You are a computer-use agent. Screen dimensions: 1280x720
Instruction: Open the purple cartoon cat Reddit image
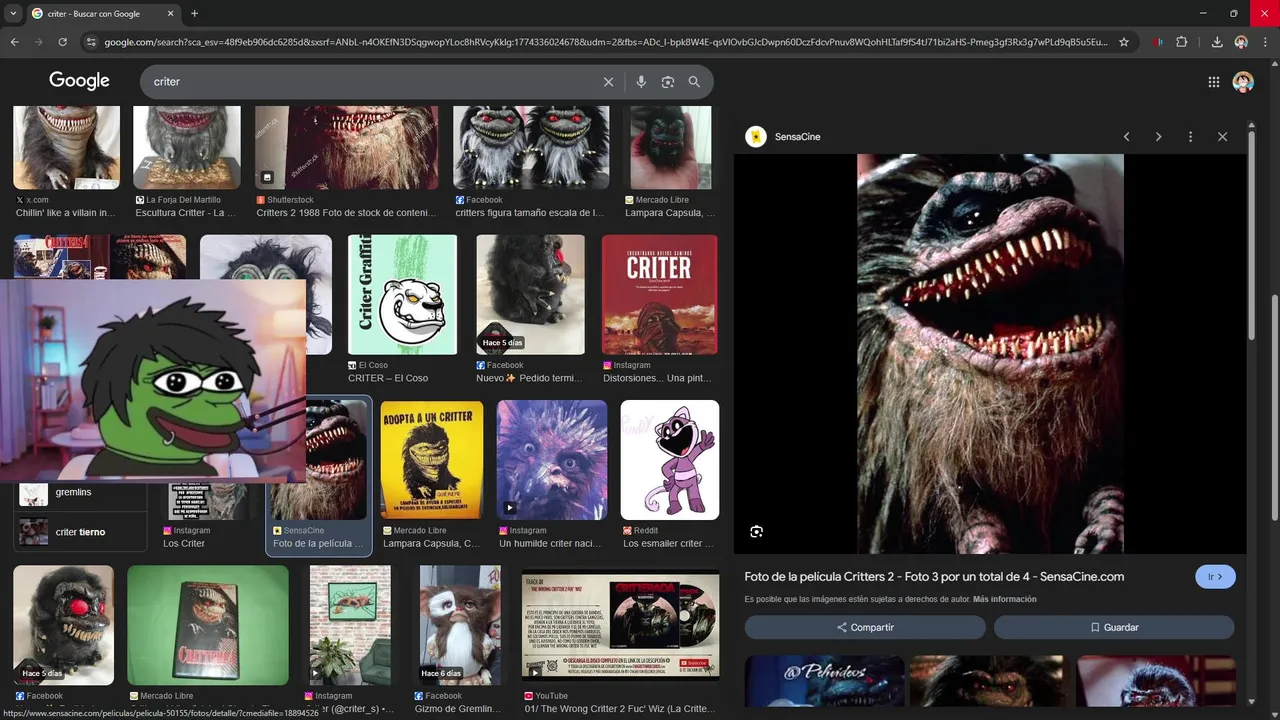point(670,460)
